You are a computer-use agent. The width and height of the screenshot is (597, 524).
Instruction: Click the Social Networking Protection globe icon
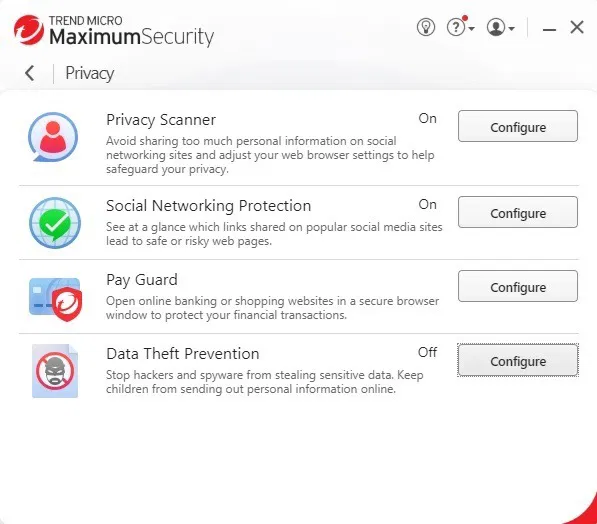click(x=55, y=223)
